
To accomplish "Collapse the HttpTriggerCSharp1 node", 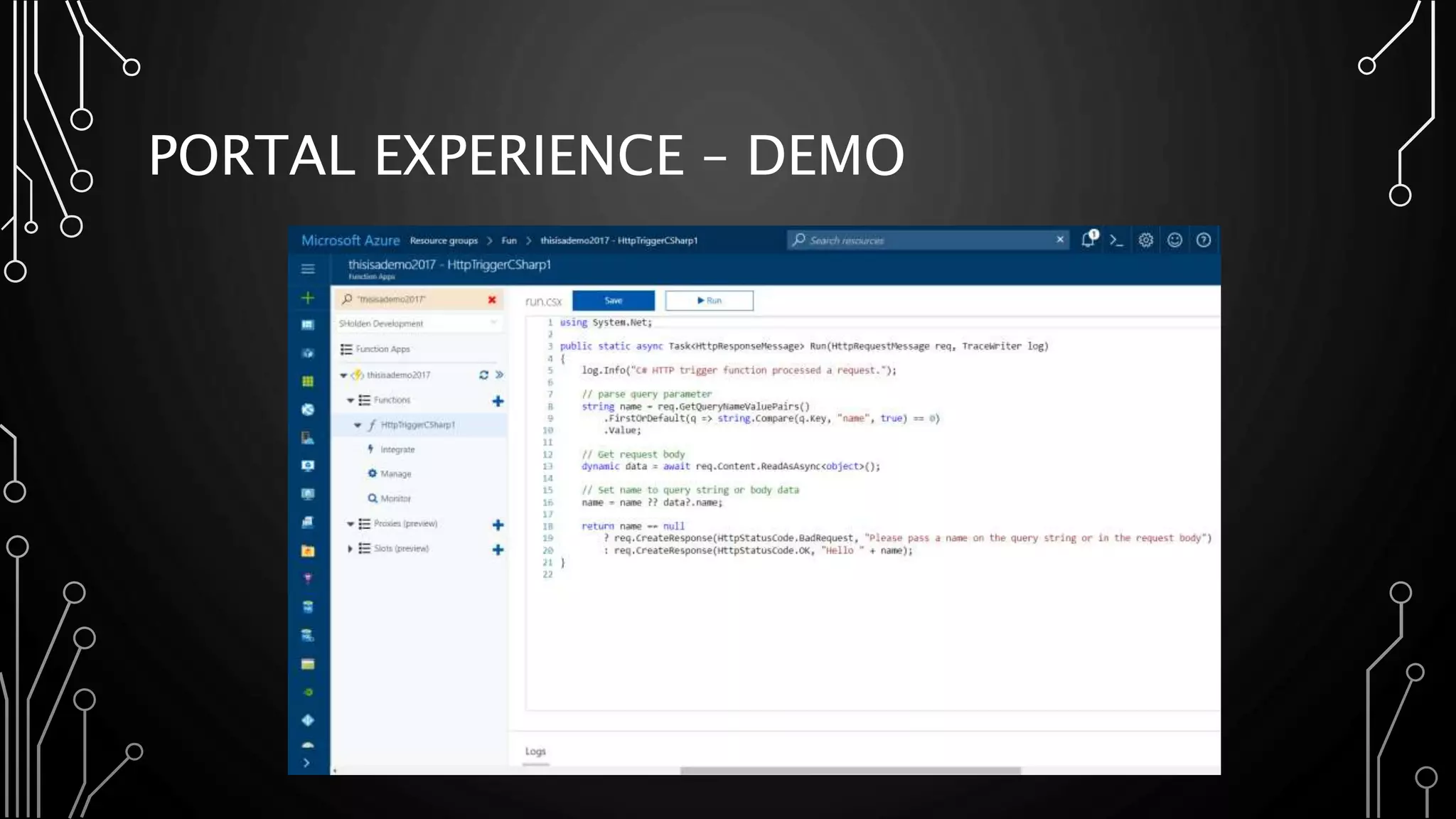I will 358,425.
